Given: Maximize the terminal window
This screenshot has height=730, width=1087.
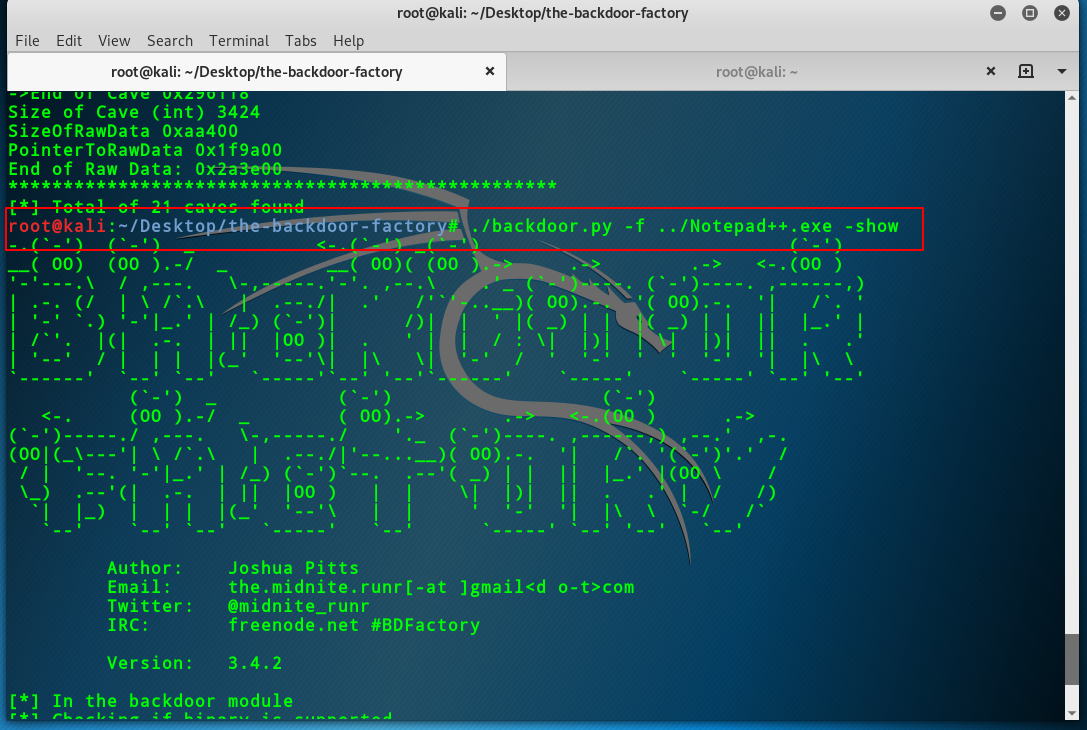Looking at the screenshot, I should pos(1029,13).
